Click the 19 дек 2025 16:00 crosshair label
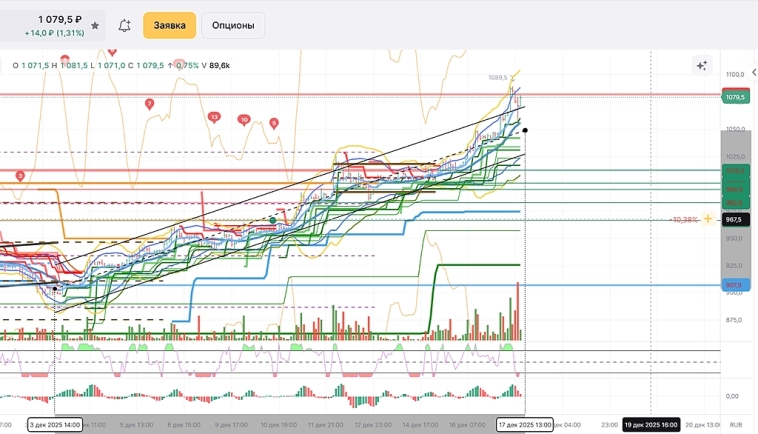Viewport: 758px width, 434px height. [x=650, y=425]
